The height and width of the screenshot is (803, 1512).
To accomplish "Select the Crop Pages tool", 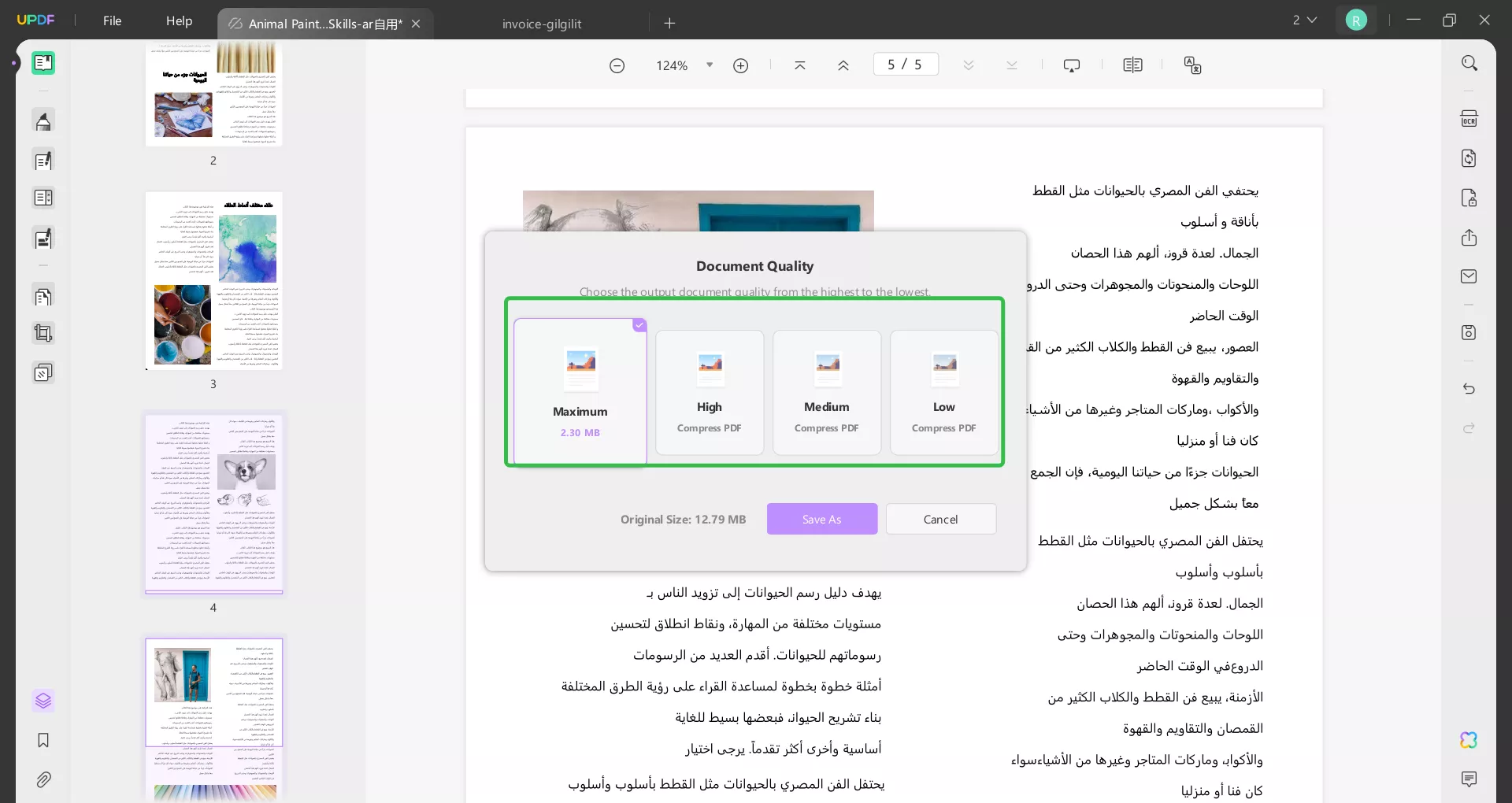I will coord(43,334).
